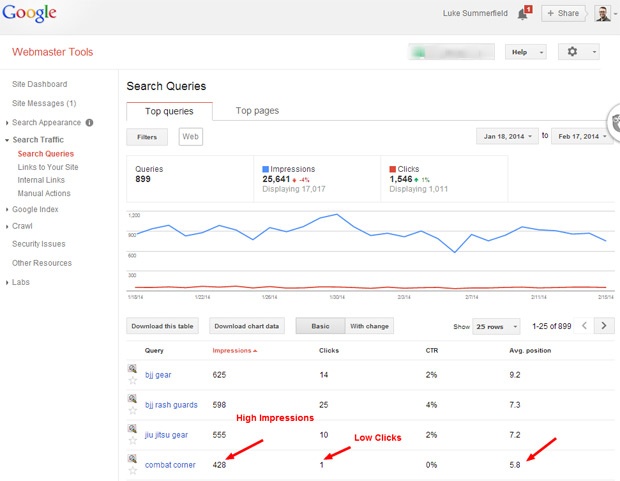Sort table by Avg. position column
Image resolution: width=620 pixels, height=481 pixels.
530,350
